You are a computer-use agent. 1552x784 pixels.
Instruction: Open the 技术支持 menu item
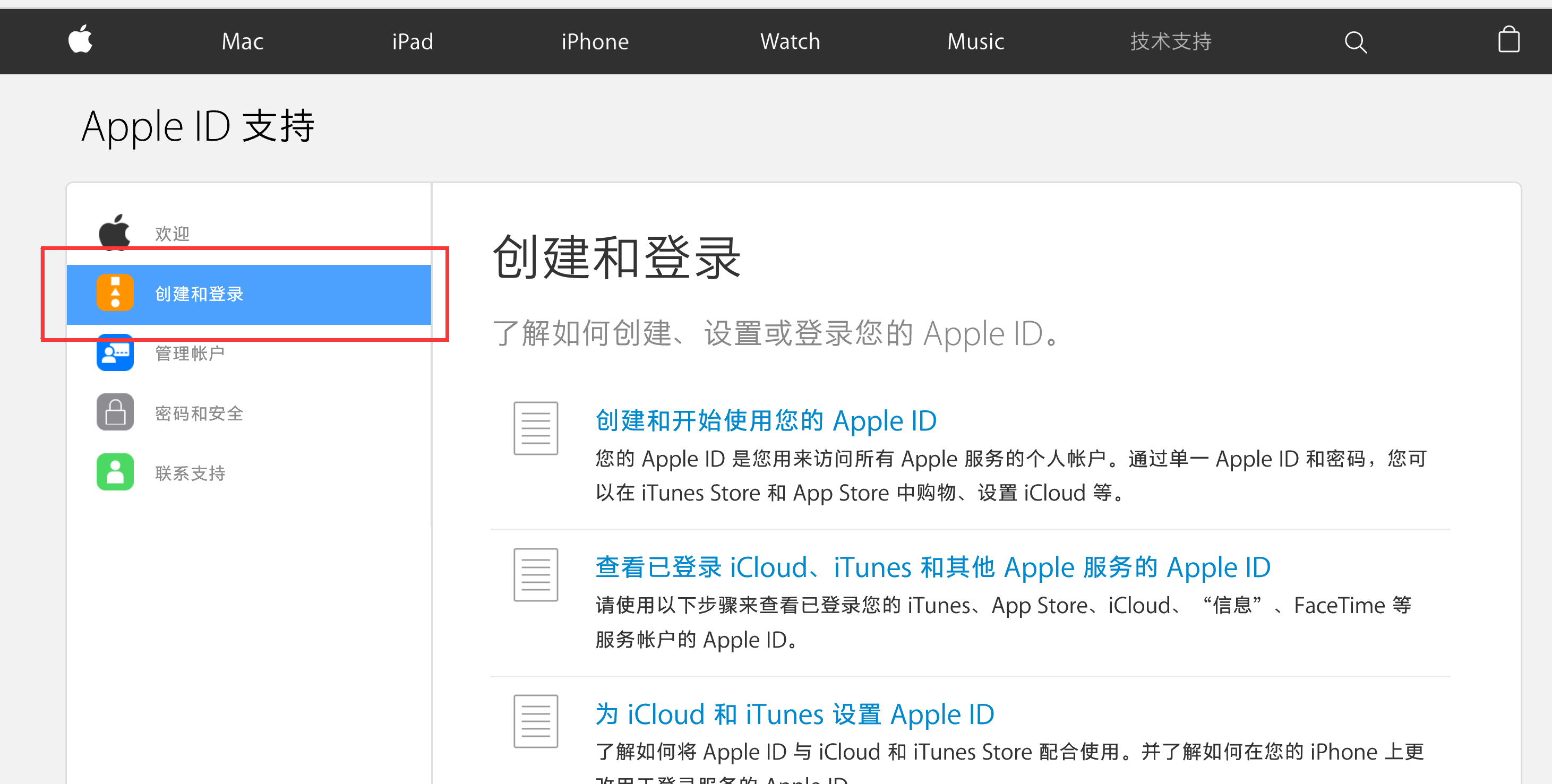tap(1171, 41)
